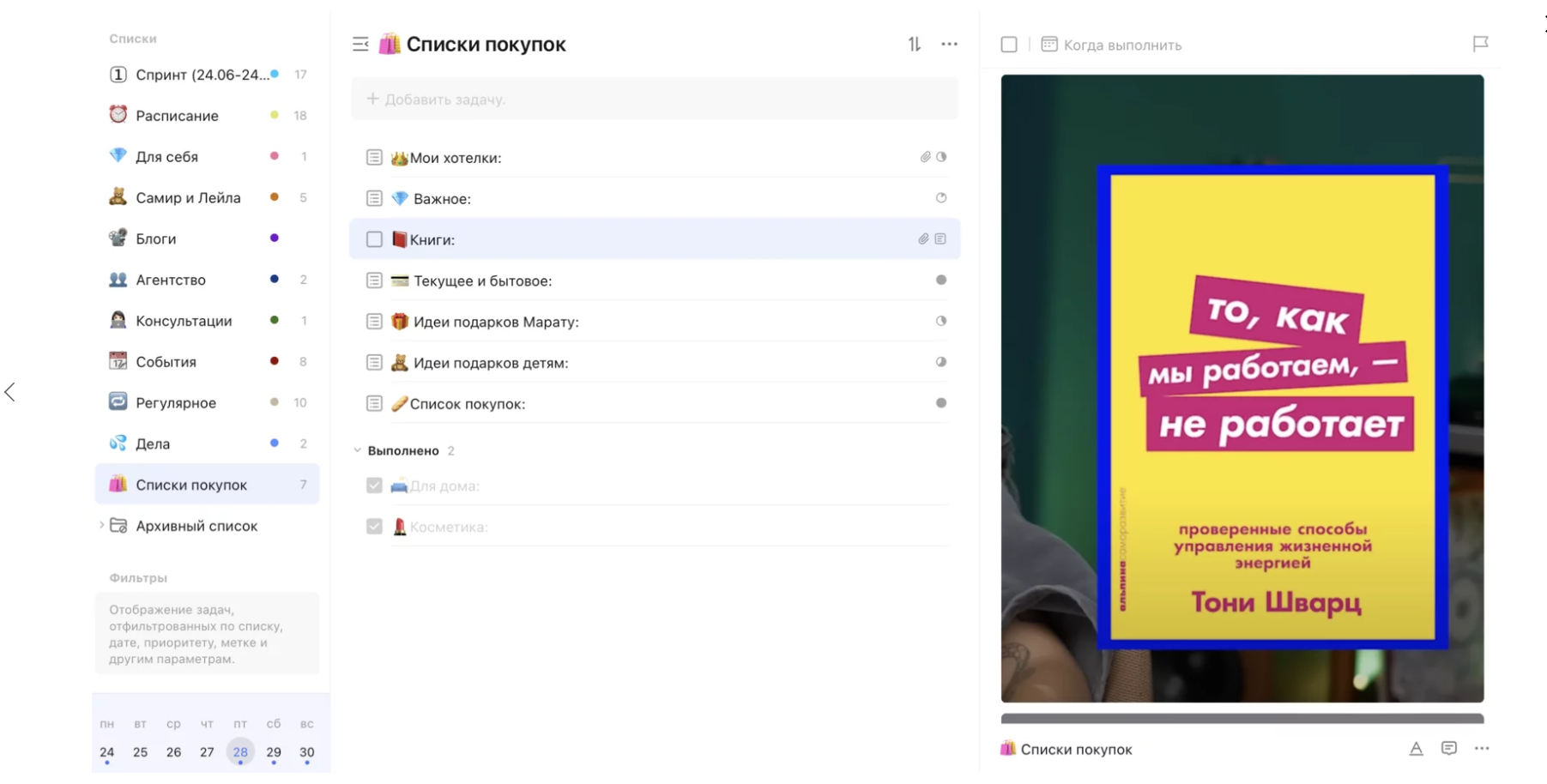Open the Расписание list
This screenshot has width=1547, height=784.
[x=177, y=116]
